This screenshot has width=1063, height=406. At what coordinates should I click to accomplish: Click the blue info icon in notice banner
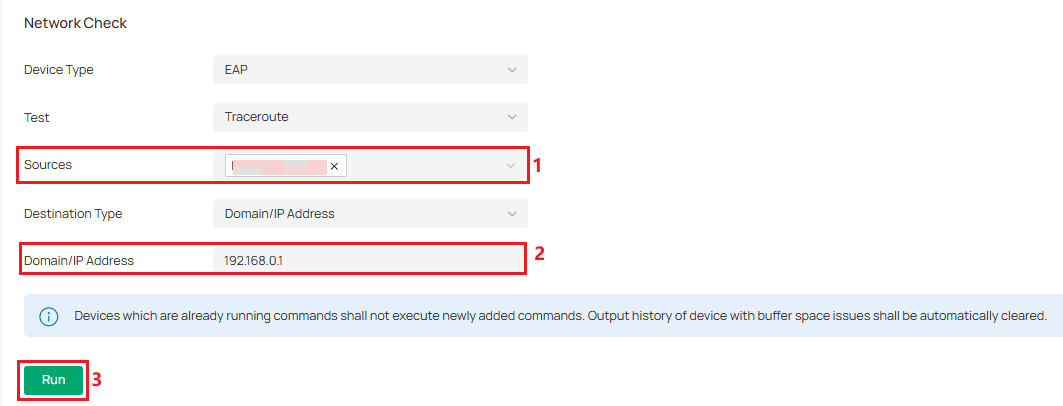click(x=48, y=316)
